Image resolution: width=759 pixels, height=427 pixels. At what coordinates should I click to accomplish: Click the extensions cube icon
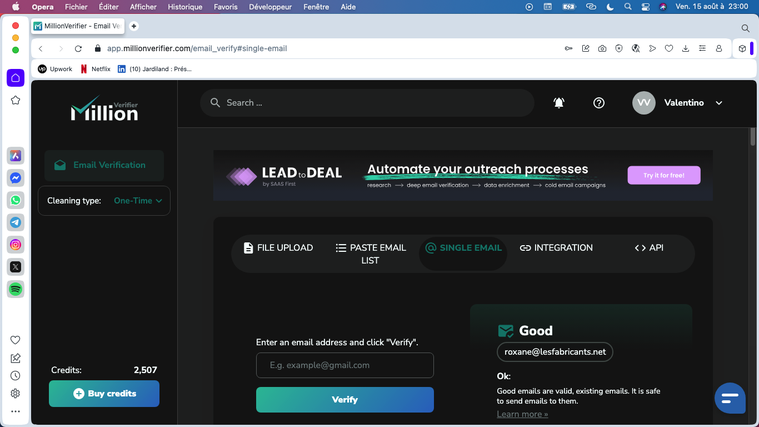coord(742,48)
